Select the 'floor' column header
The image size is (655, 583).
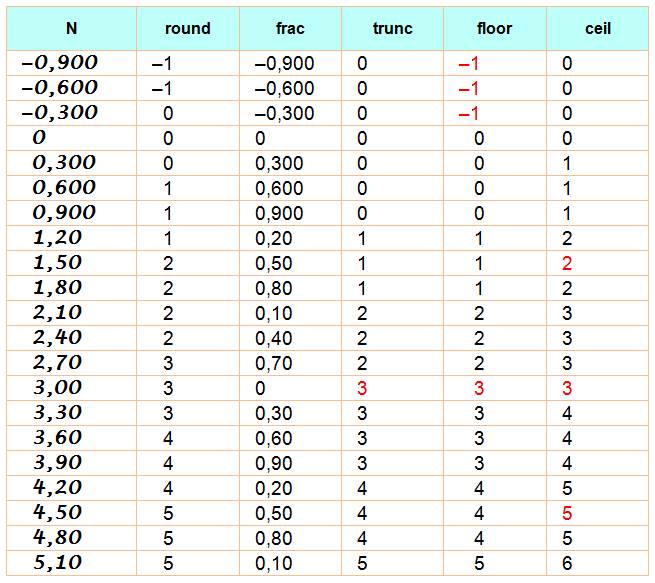point(494,29)
